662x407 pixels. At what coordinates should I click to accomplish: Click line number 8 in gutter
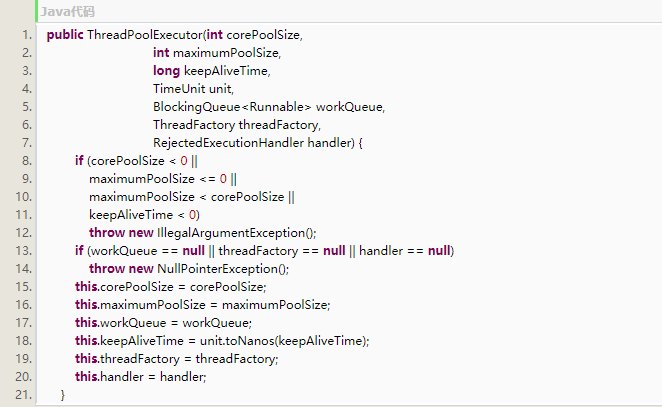(x=27, y=161)
